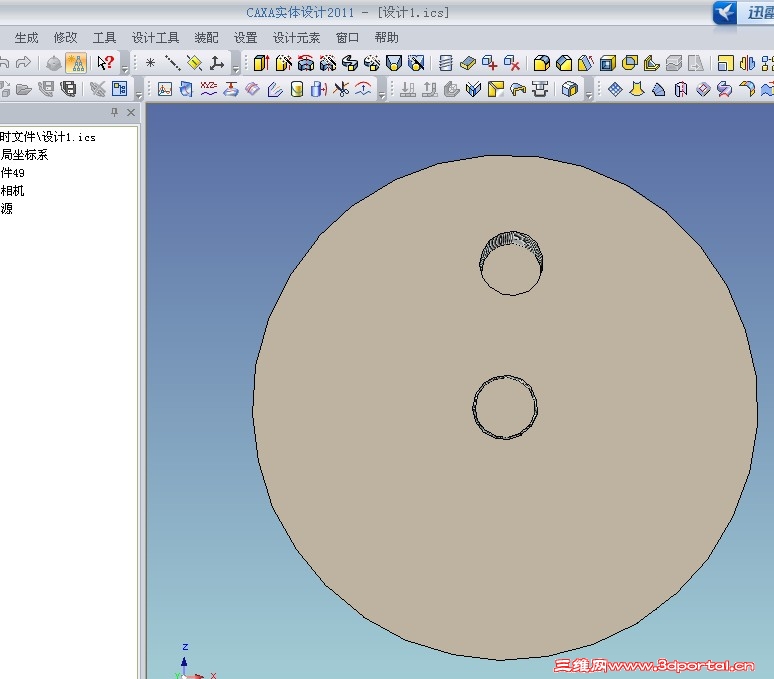Screen dimensions: 774x679
Task: Open the 窗口 menu
Action: coord(347,38)
